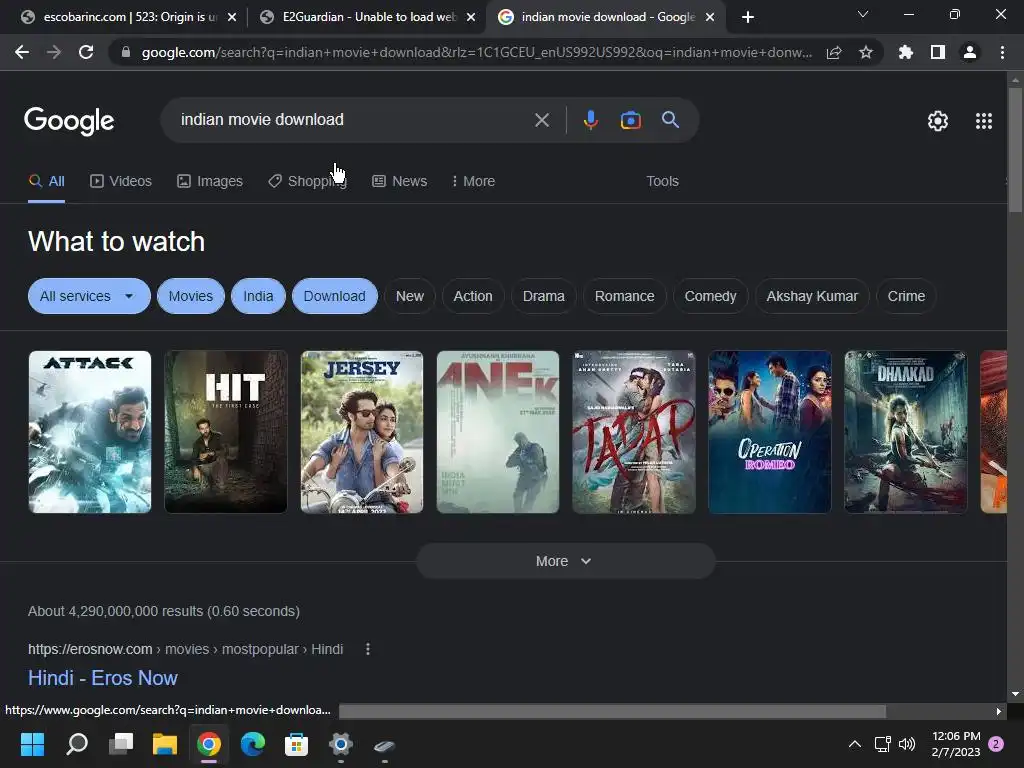Open the Hindi - Eros Now link
Image resolution: width=1024 pixels, height=768 pixels.
click(x=103, y=678)
